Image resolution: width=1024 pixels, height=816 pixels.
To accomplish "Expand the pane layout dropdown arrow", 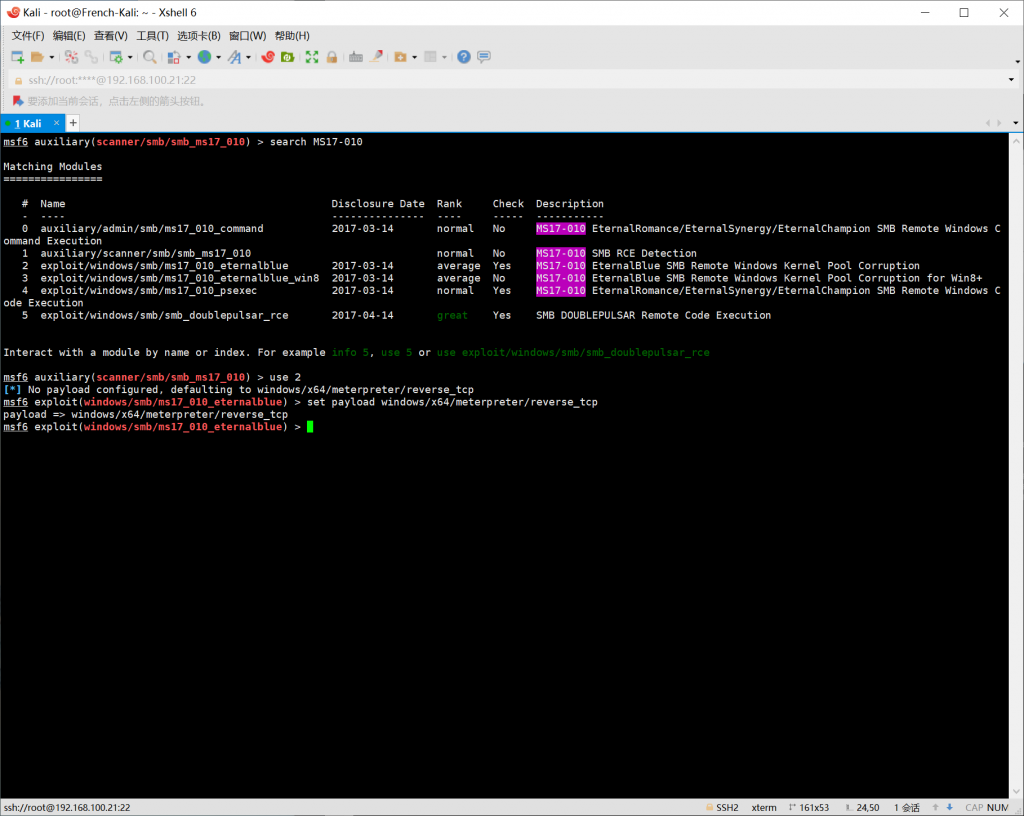I will pos(444,57).
